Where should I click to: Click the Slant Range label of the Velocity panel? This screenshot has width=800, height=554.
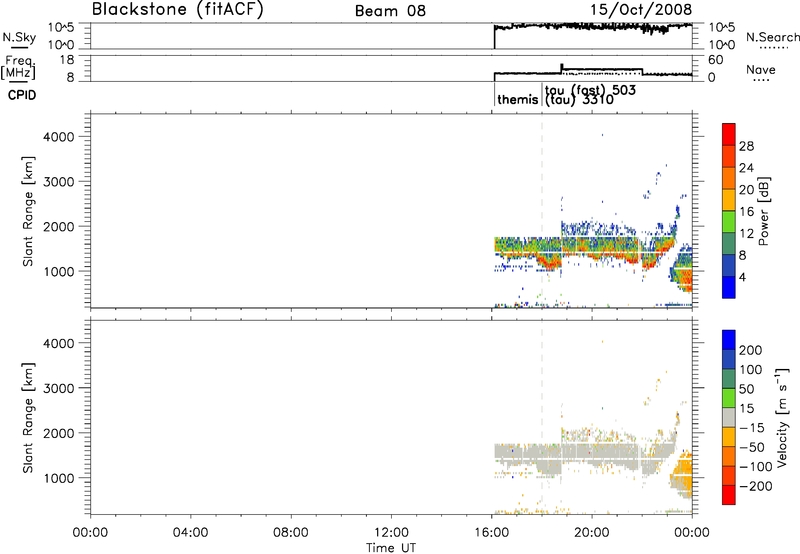tap(28, 417)
